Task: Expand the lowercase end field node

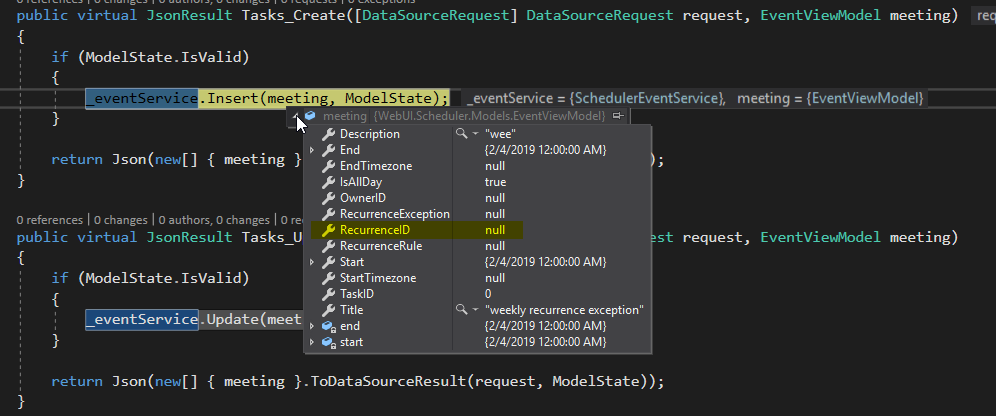Action: [x=312, y=326]
